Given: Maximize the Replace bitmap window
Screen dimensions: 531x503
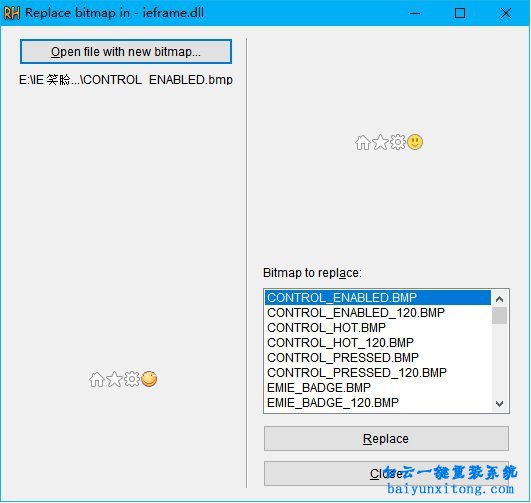Looking at the screenshot, I should pos(460,13).
